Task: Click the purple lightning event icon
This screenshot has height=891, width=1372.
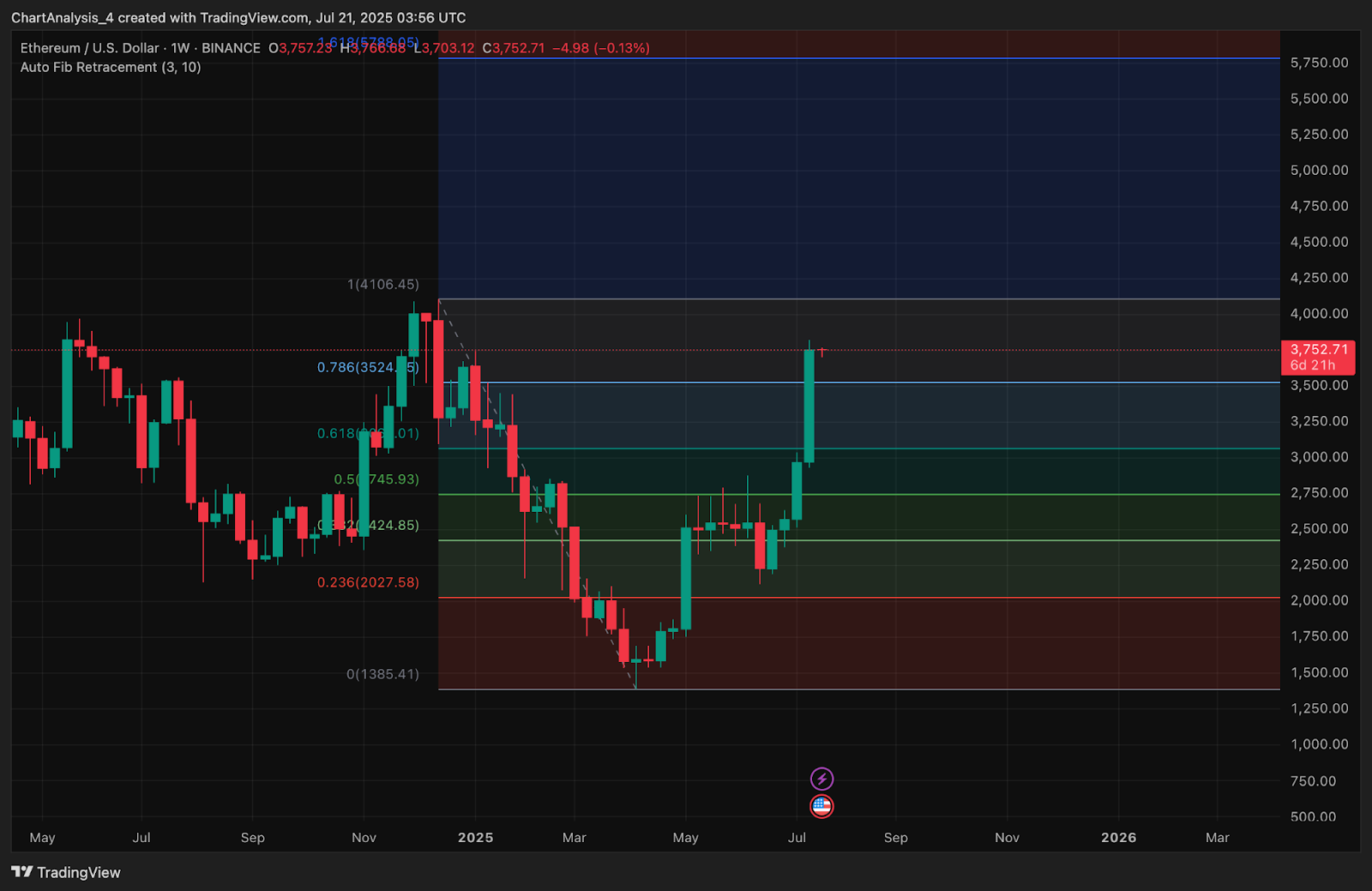Action: (821, 779)
